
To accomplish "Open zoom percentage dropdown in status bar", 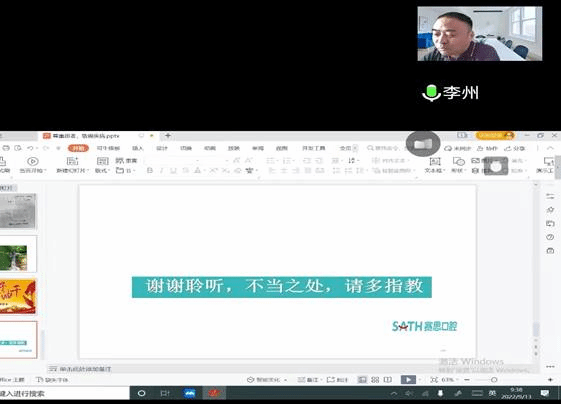I will (x=449, y=380).
